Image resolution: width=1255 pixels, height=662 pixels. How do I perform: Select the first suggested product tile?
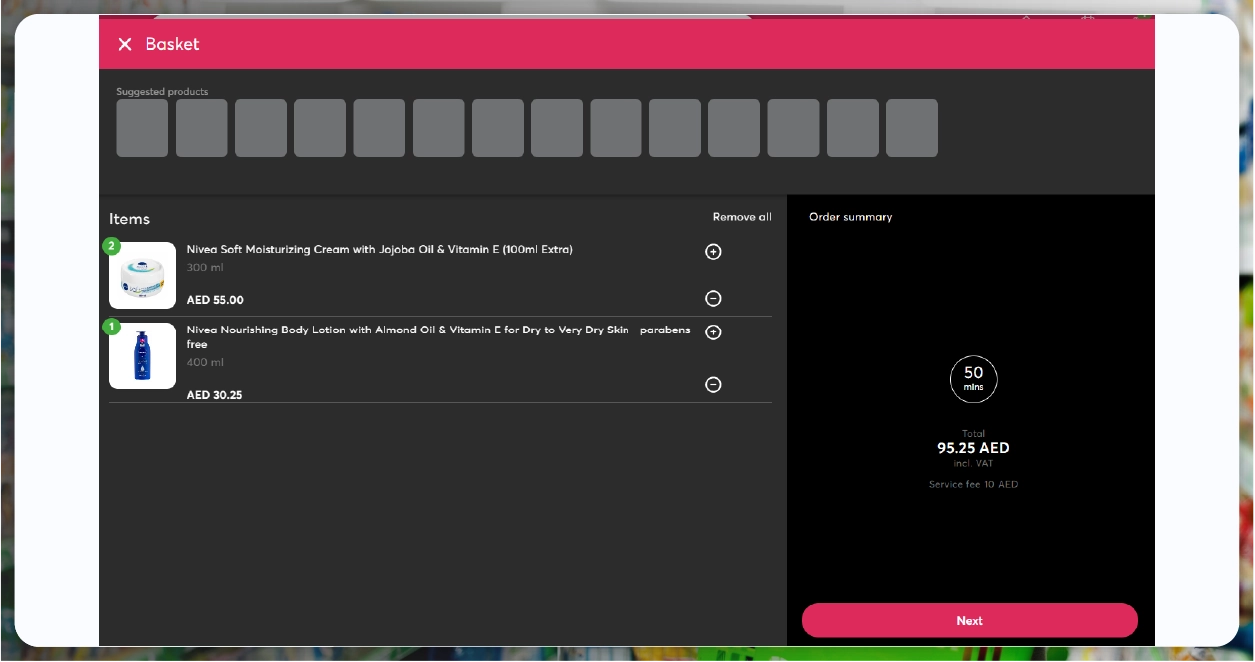click(142, 128)
